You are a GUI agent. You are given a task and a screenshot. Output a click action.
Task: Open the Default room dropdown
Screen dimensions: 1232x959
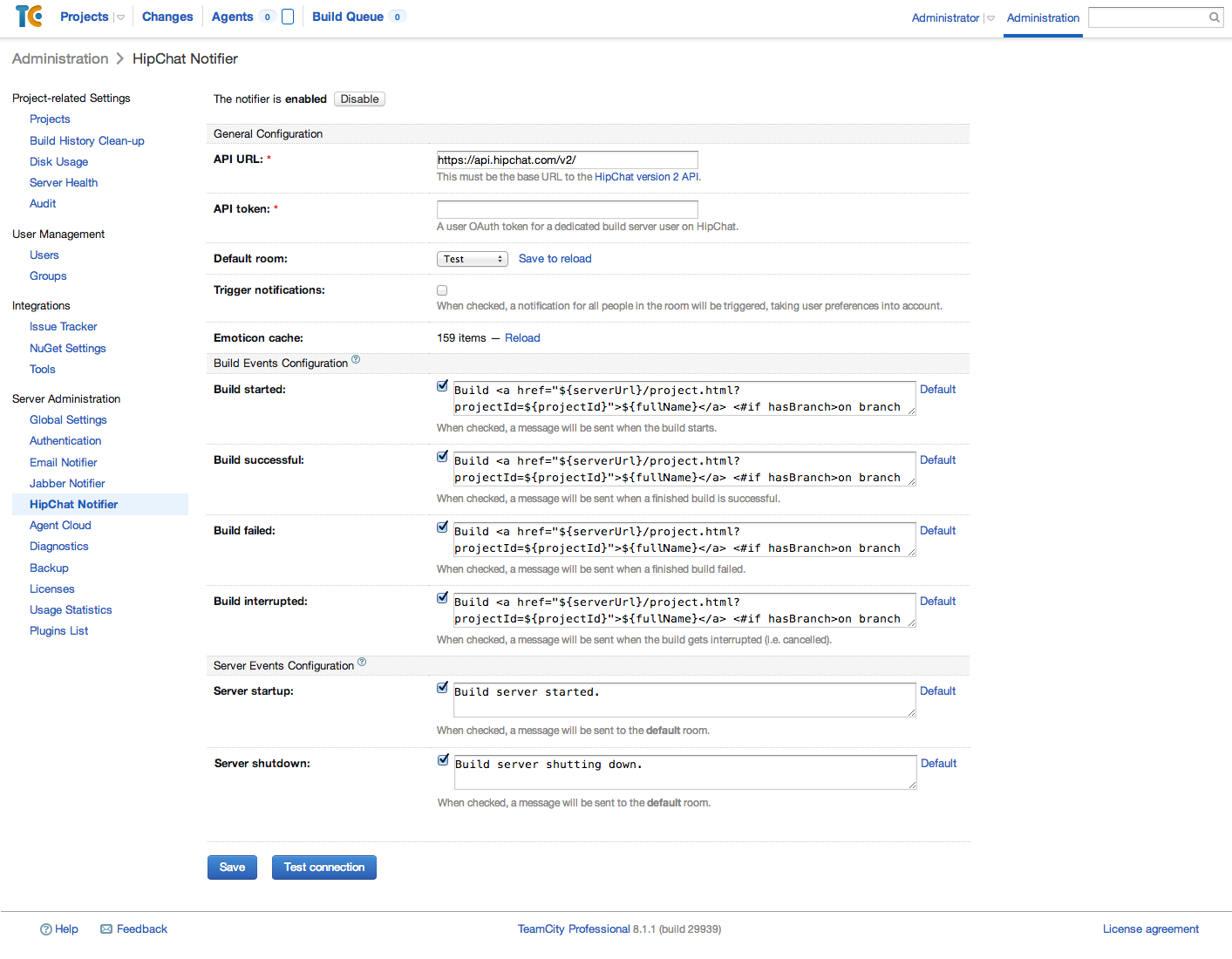pyautogui.click(x=473, y=259)
